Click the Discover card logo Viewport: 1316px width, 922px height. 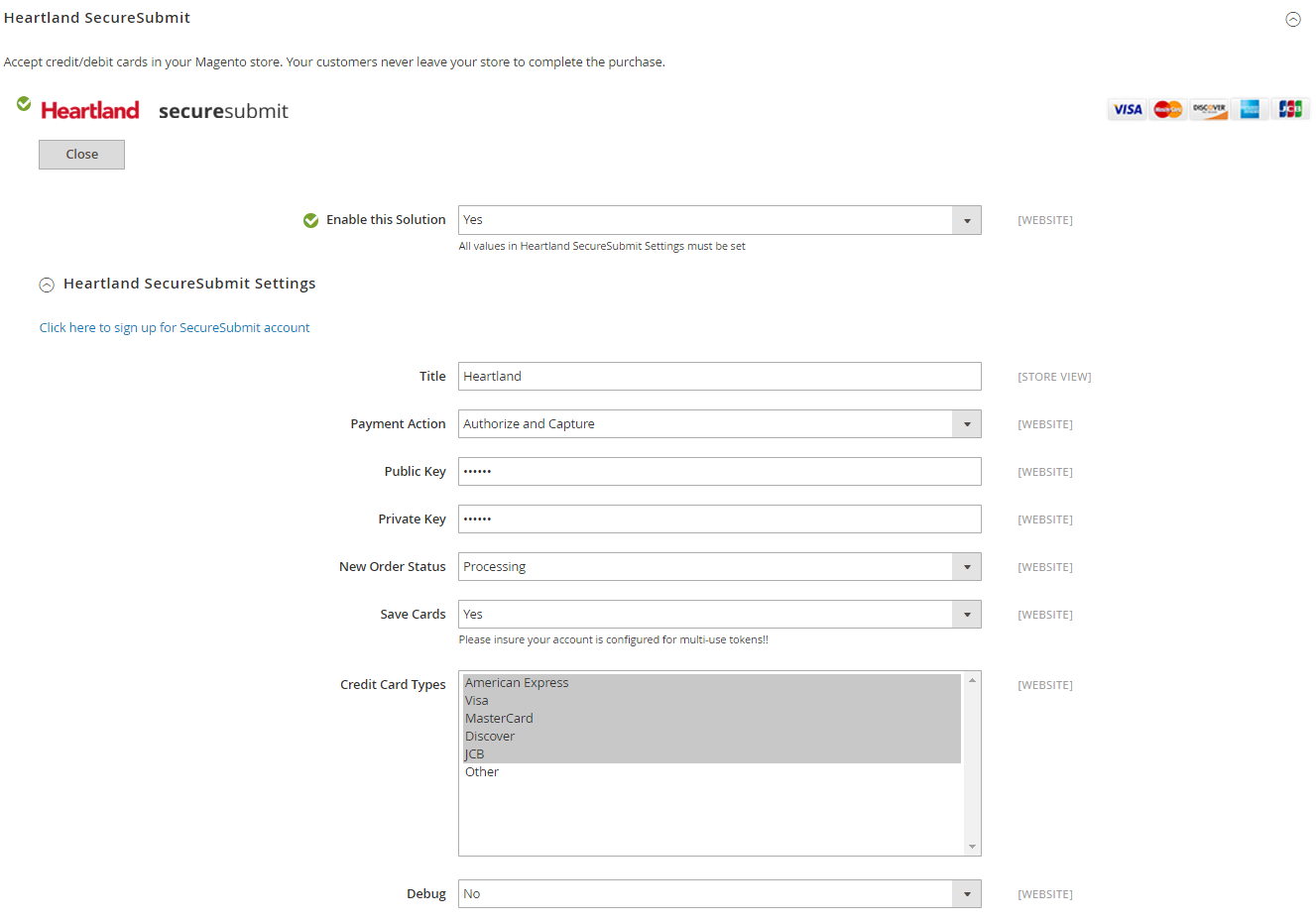1209,109
